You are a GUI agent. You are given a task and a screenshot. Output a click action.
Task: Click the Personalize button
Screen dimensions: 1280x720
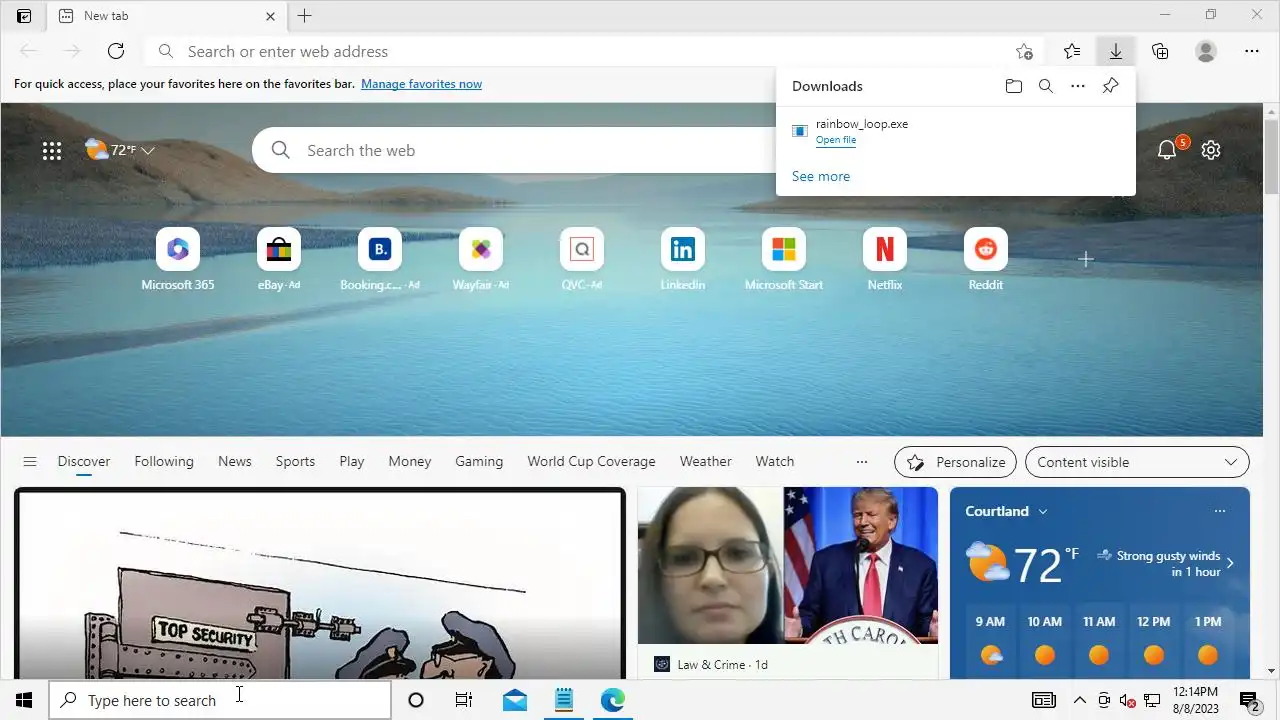click(x=955, y=462)
